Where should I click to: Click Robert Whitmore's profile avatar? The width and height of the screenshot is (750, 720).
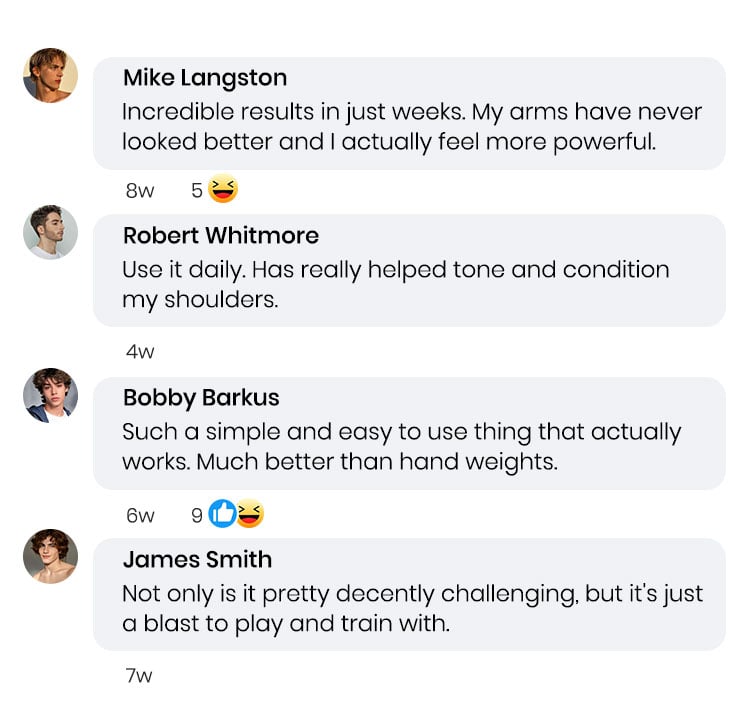click(x=50, y=233)
